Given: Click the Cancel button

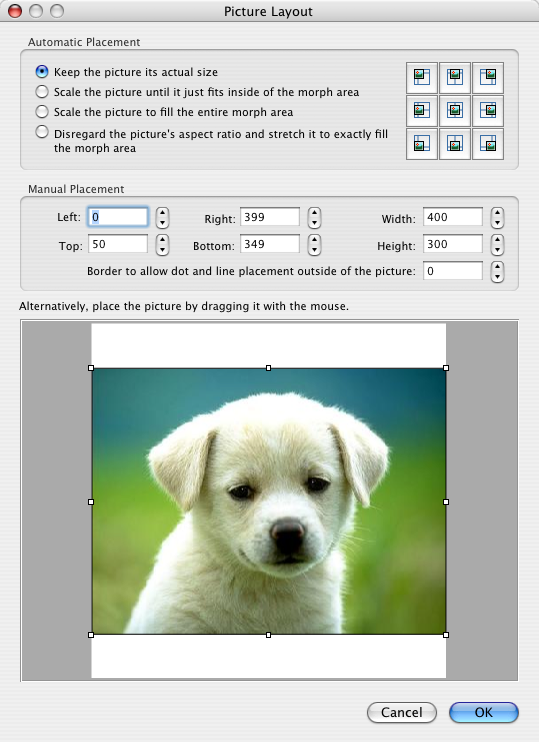Looking at the screenshot, I should [x=402, y=712].
